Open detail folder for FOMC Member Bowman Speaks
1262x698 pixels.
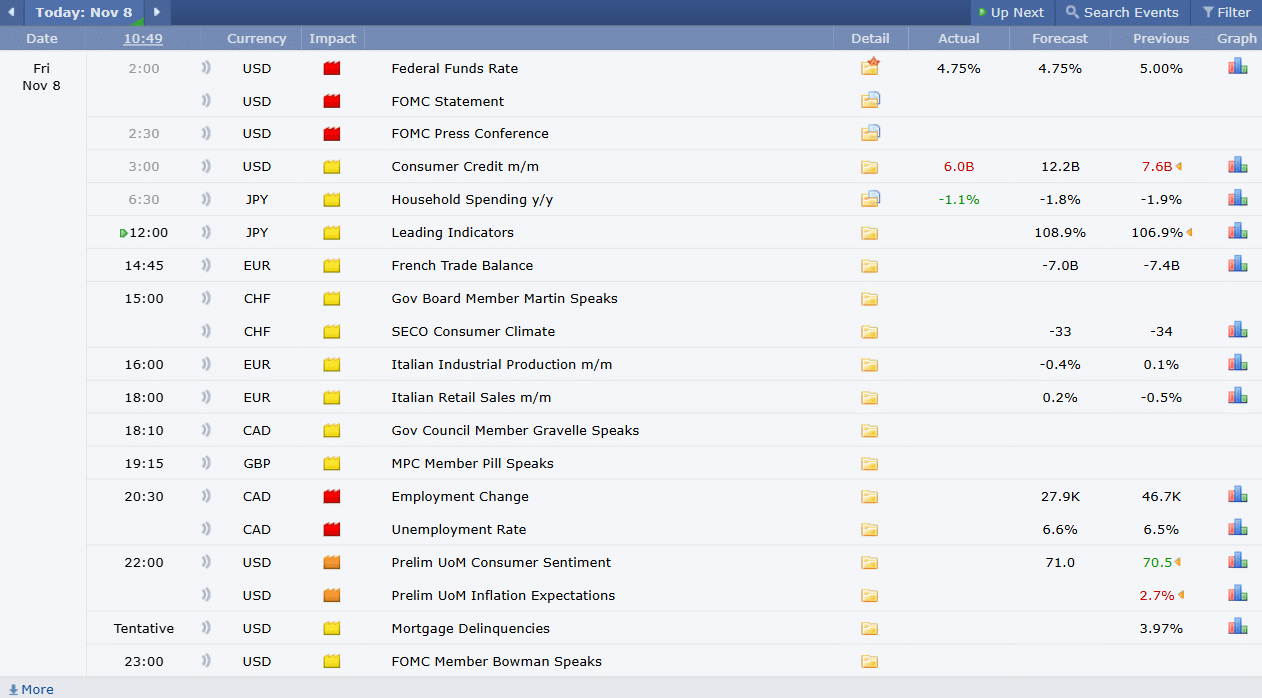click(869, 662)
